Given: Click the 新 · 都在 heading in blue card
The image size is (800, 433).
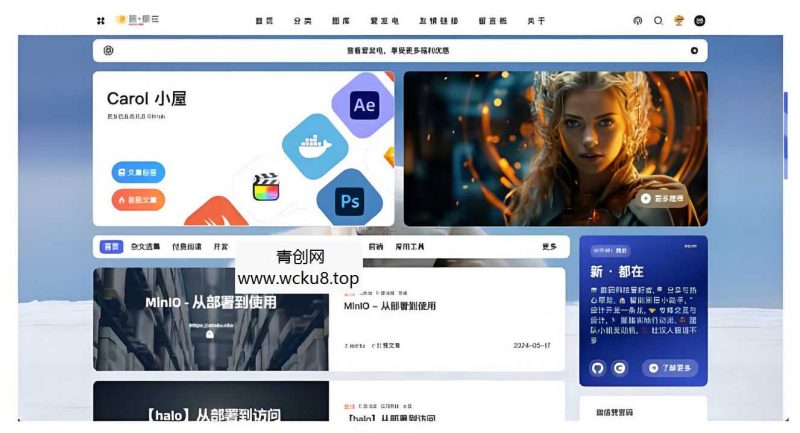Looking at the screenshot, I should click(616, 272).
